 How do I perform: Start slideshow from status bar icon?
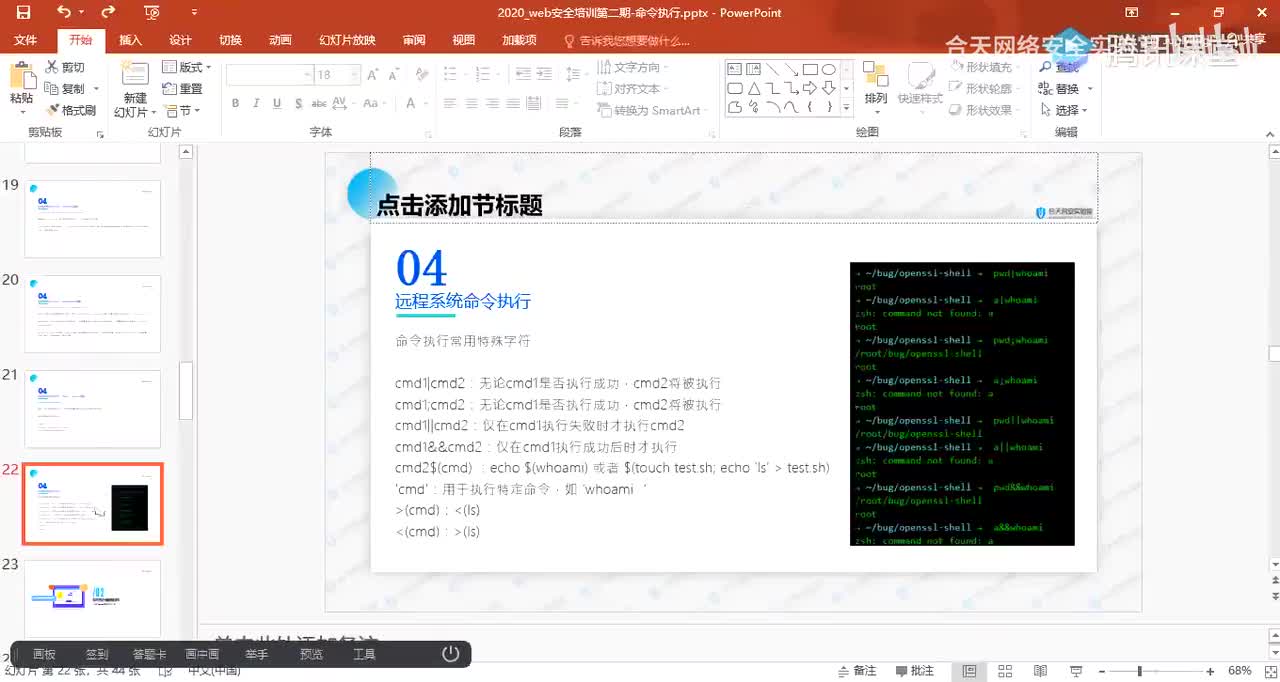1076,671
